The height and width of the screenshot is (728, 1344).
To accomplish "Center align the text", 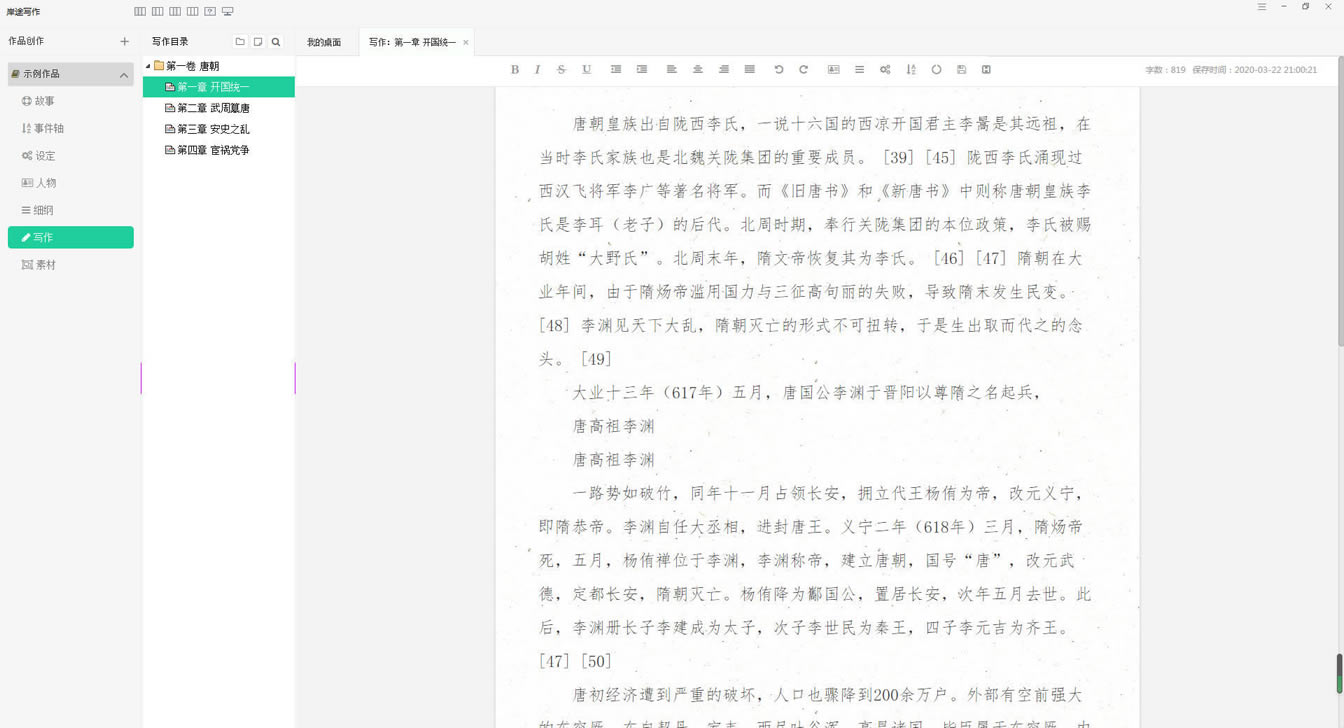I will point(698,70).
